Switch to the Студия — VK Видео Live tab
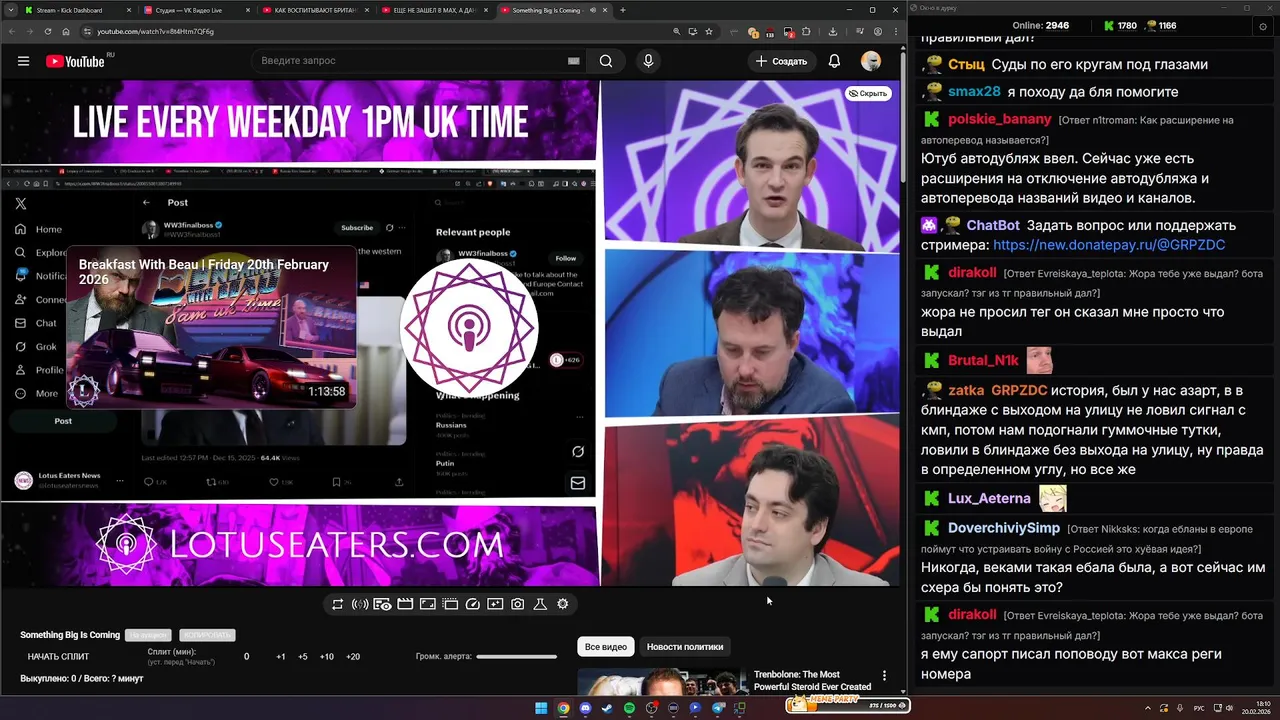Image resolution: width=1280 pixels, height=720 pixels. coord(195,10)
